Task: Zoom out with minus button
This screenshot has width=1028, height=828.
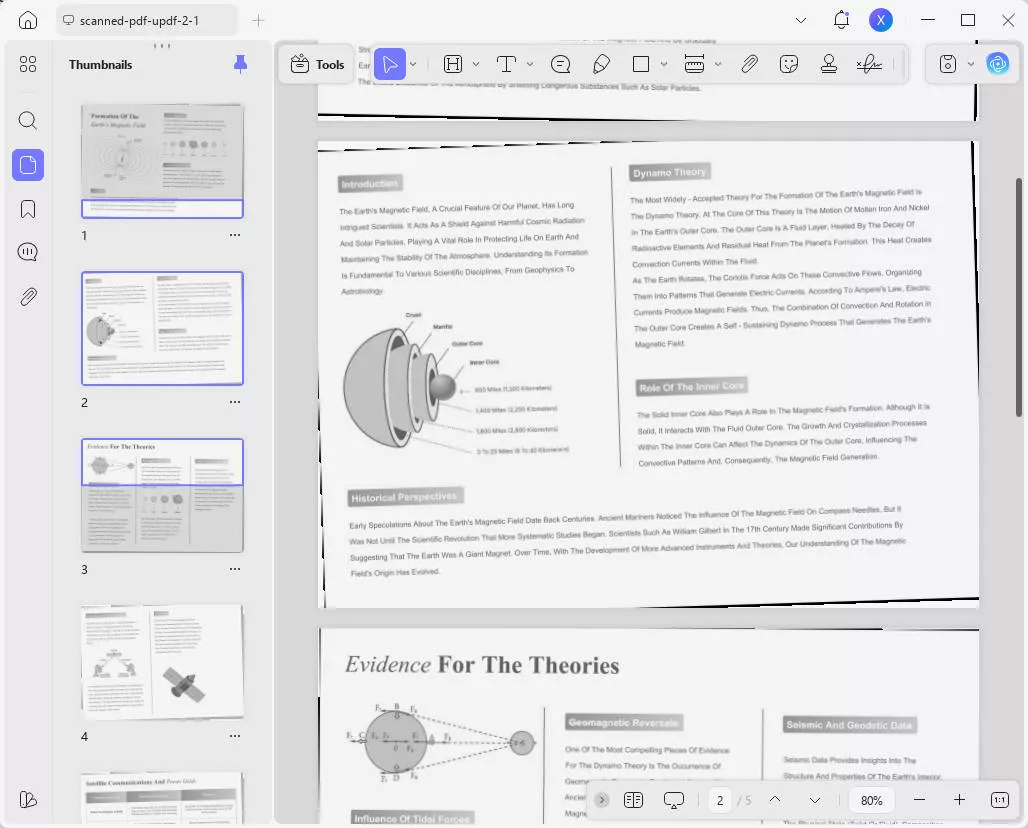Action: click(x=919, y=800)
